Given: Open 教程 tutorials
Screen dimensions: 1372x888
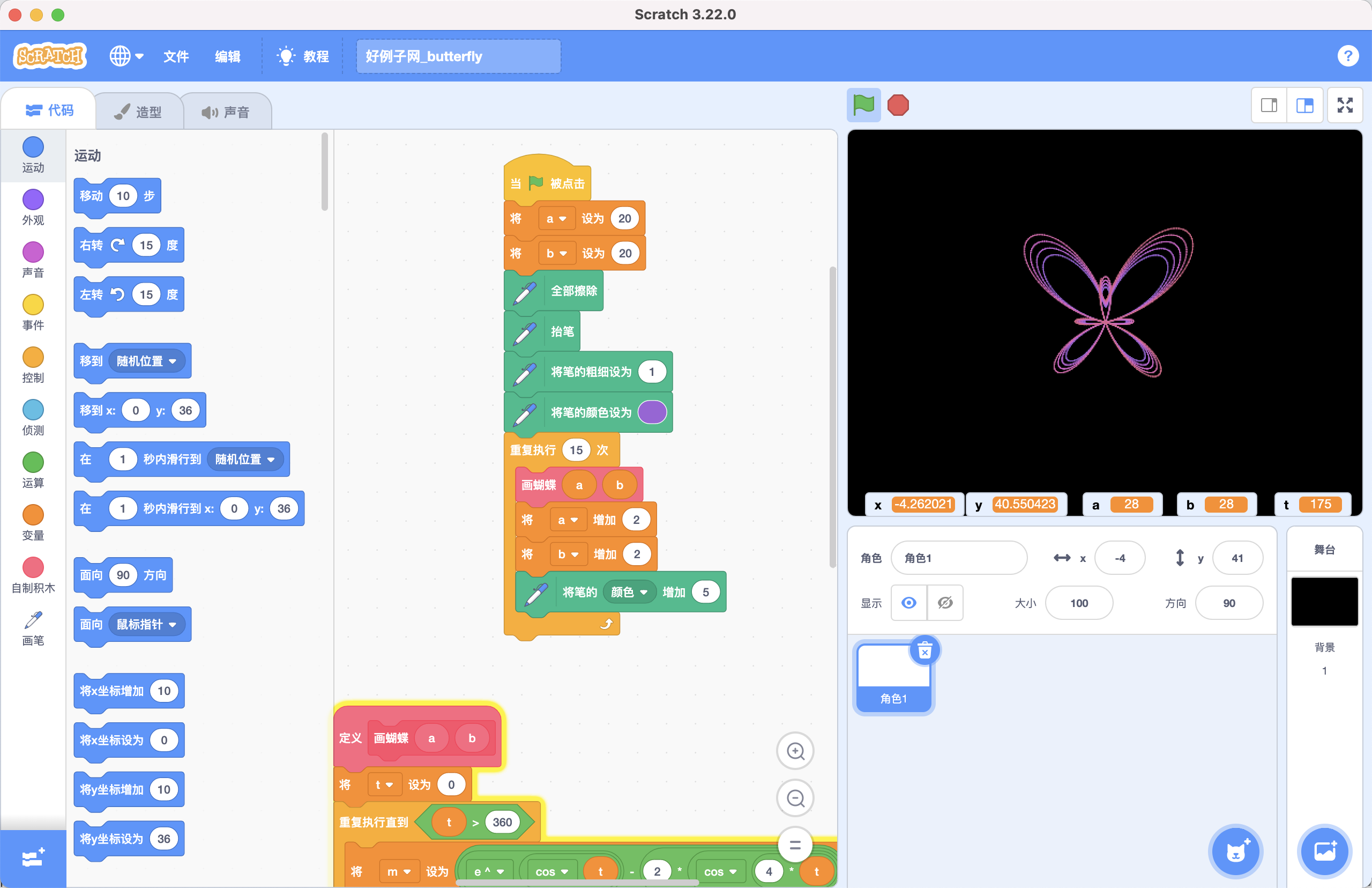Looking at the screenshot, I should pyautogui.click(x=303, y=56).
